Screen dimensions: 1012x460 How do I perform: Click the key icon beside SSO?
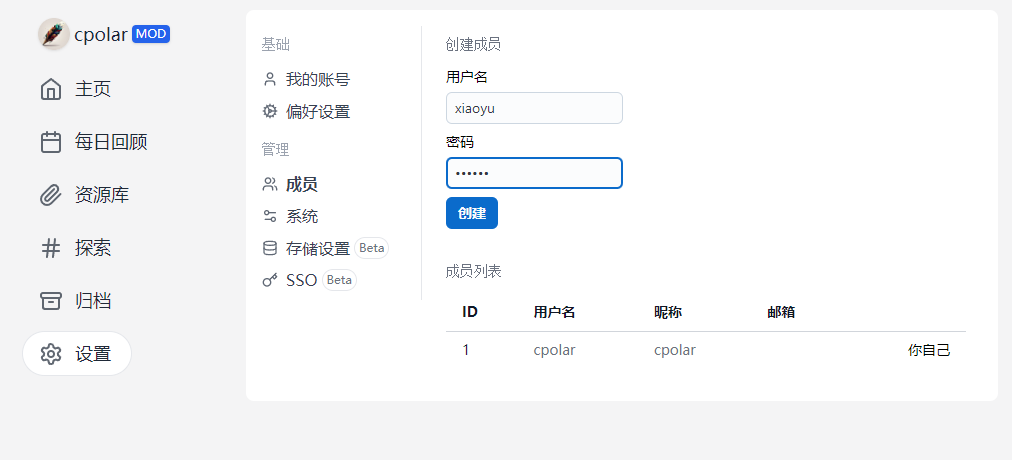(270, 280)
